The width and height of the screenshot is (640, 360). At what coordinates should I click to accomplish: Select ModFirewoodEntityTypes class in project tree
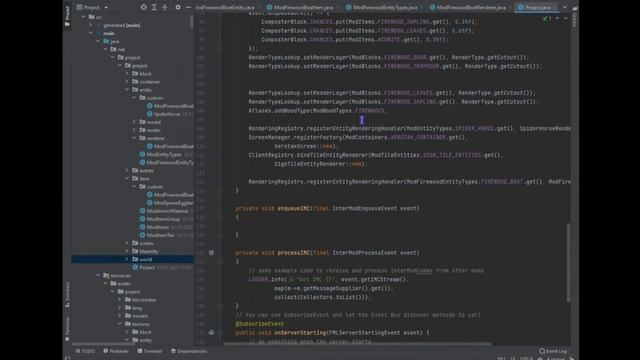pyautogui.click(x=170, y=162)
